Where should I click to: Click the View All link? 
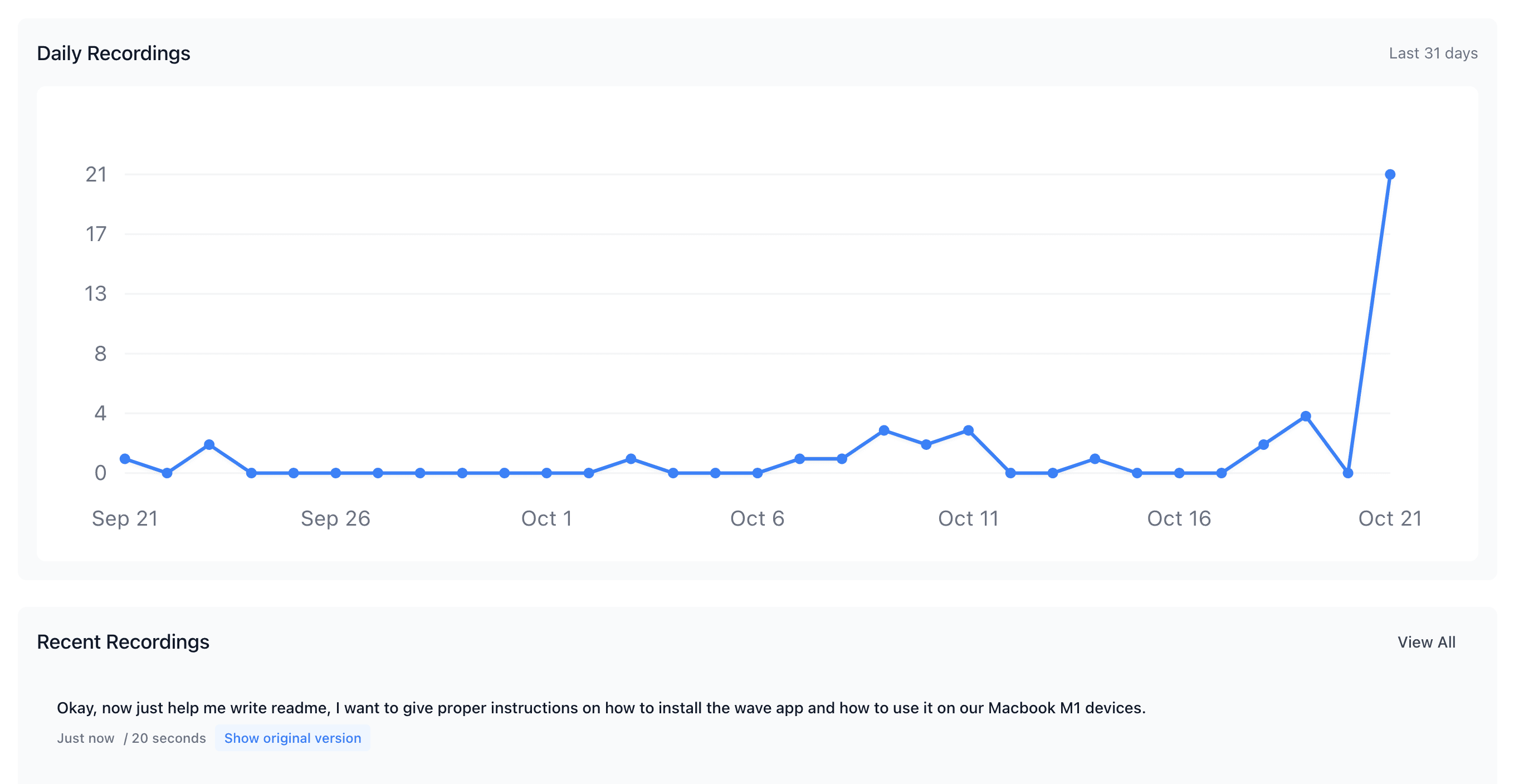(1426, 643)
